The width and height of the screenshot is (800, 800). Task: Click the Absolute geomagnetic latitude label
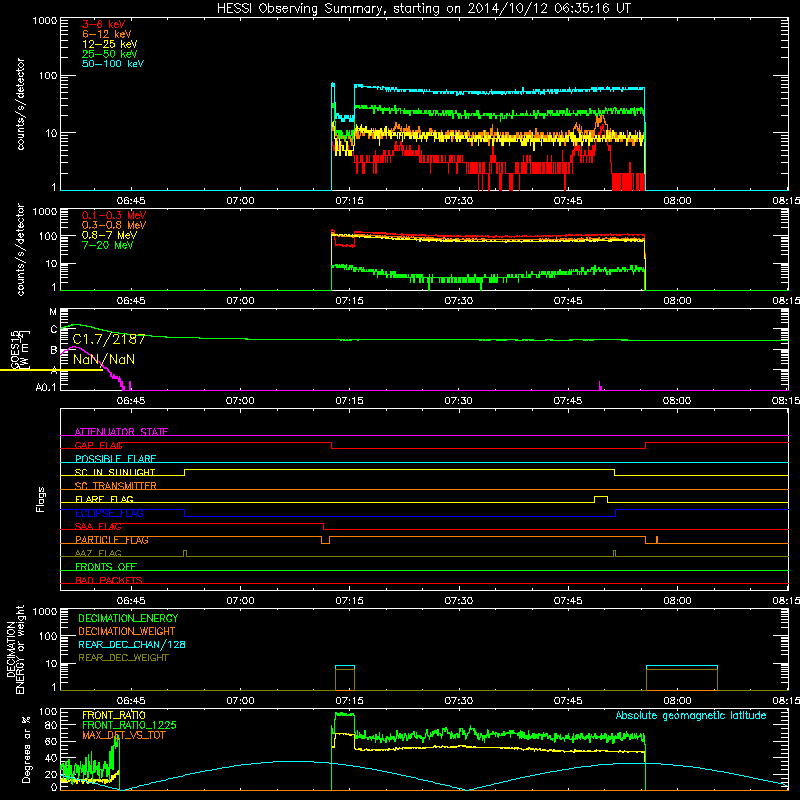(x=691, y=715)
